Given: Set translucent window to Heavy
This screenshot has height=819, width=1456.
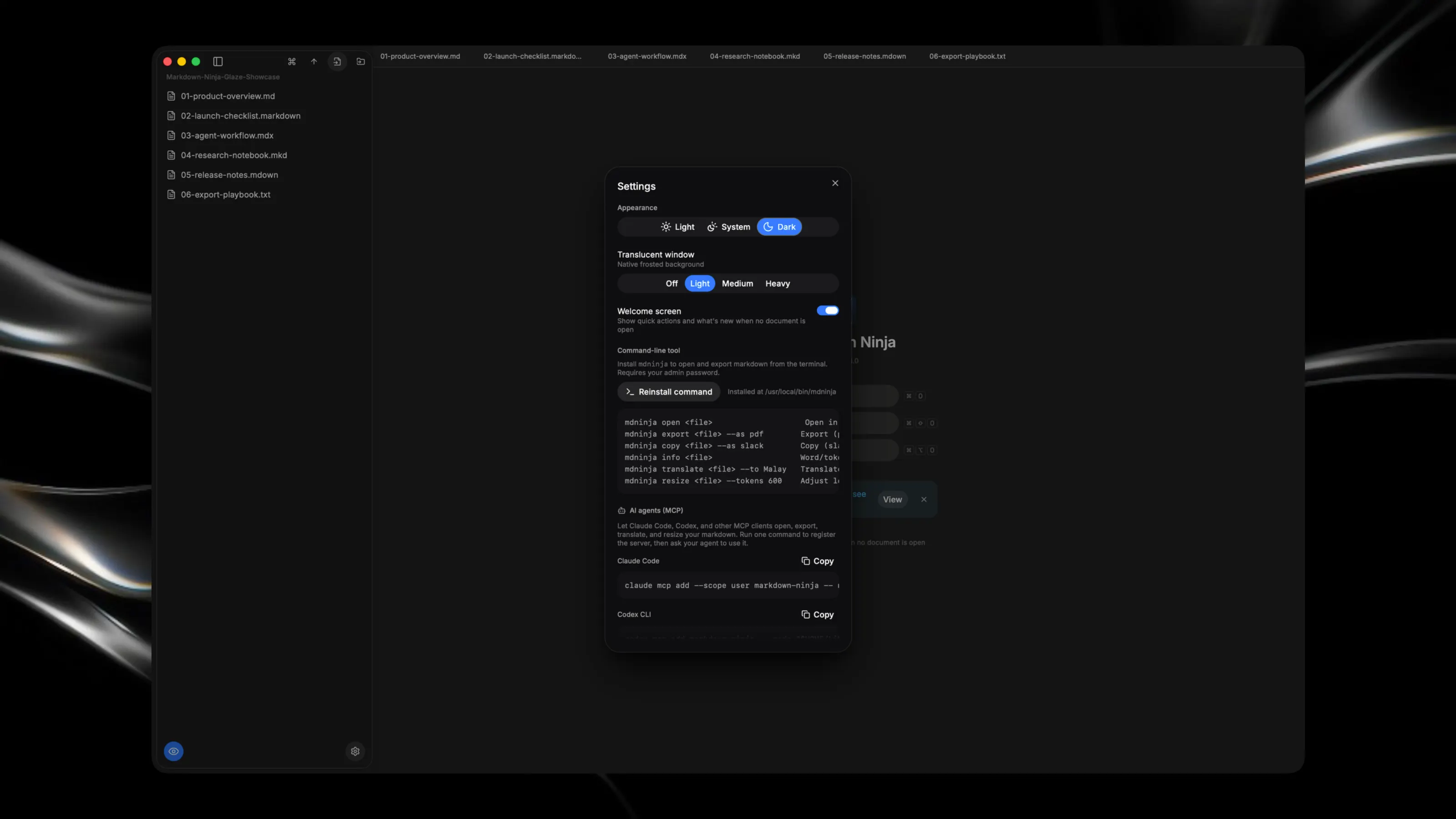Looking at the screenshot, I should coord(777,284).
